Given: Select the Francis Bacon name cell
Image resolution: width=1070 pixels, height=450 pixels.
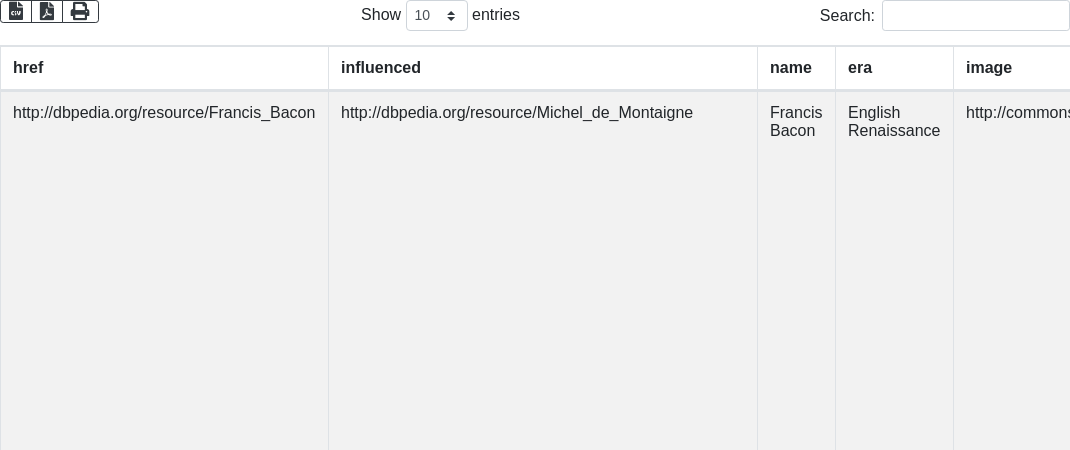Looking at the screenshot, I should [x=796, y=122].
